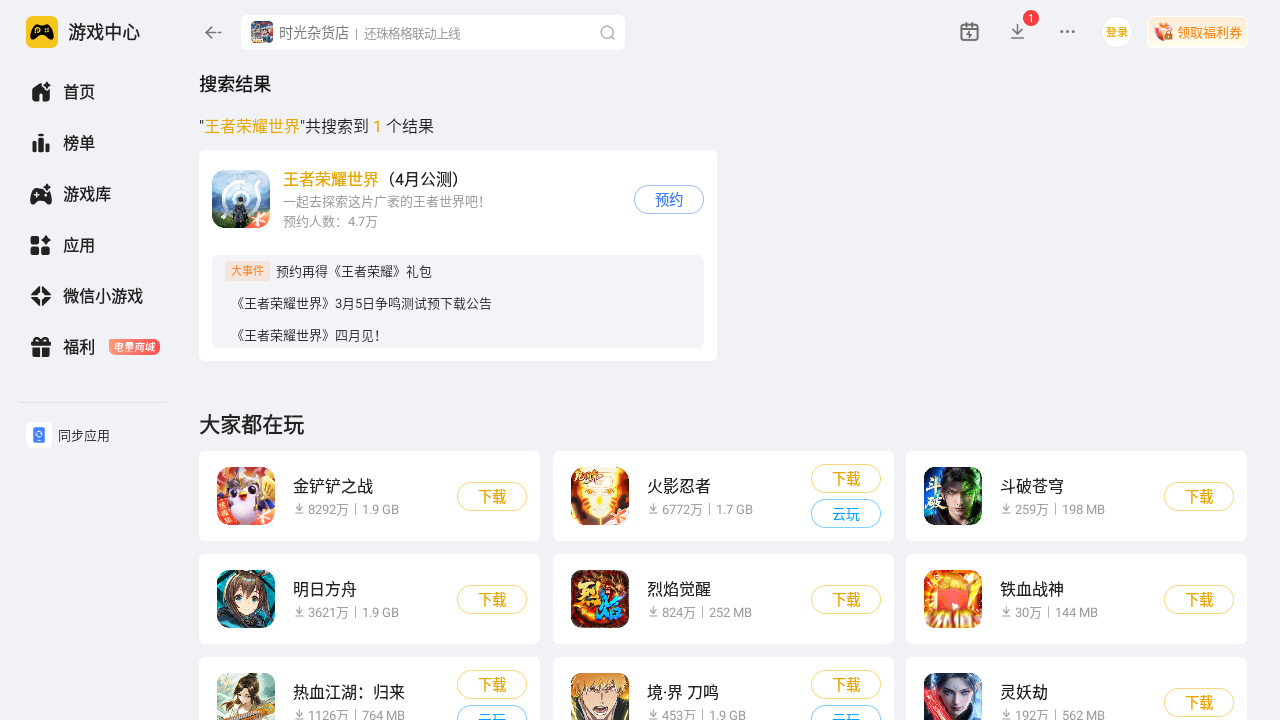
Task: Click the 游戏中心 controller logo
Action: (42, 32)
